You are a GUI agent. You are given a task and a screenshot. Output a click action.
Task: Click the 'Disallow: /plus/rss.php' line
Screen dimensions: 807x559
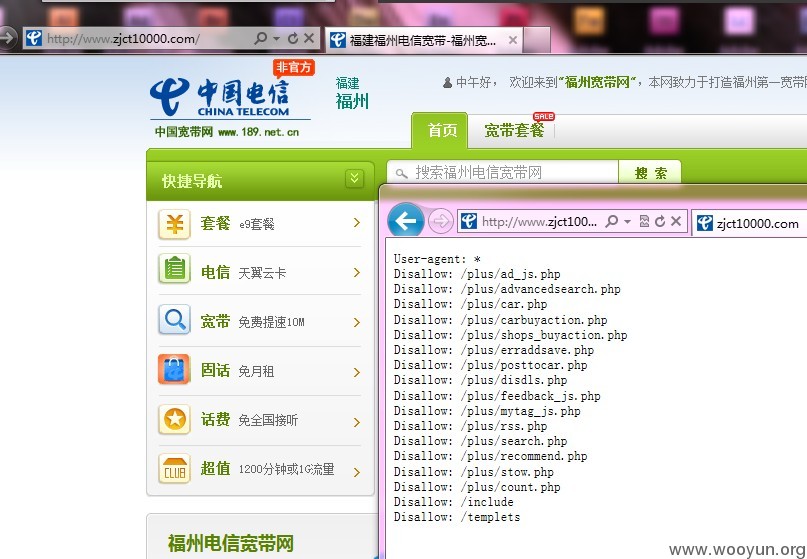[x=470, y=426]
